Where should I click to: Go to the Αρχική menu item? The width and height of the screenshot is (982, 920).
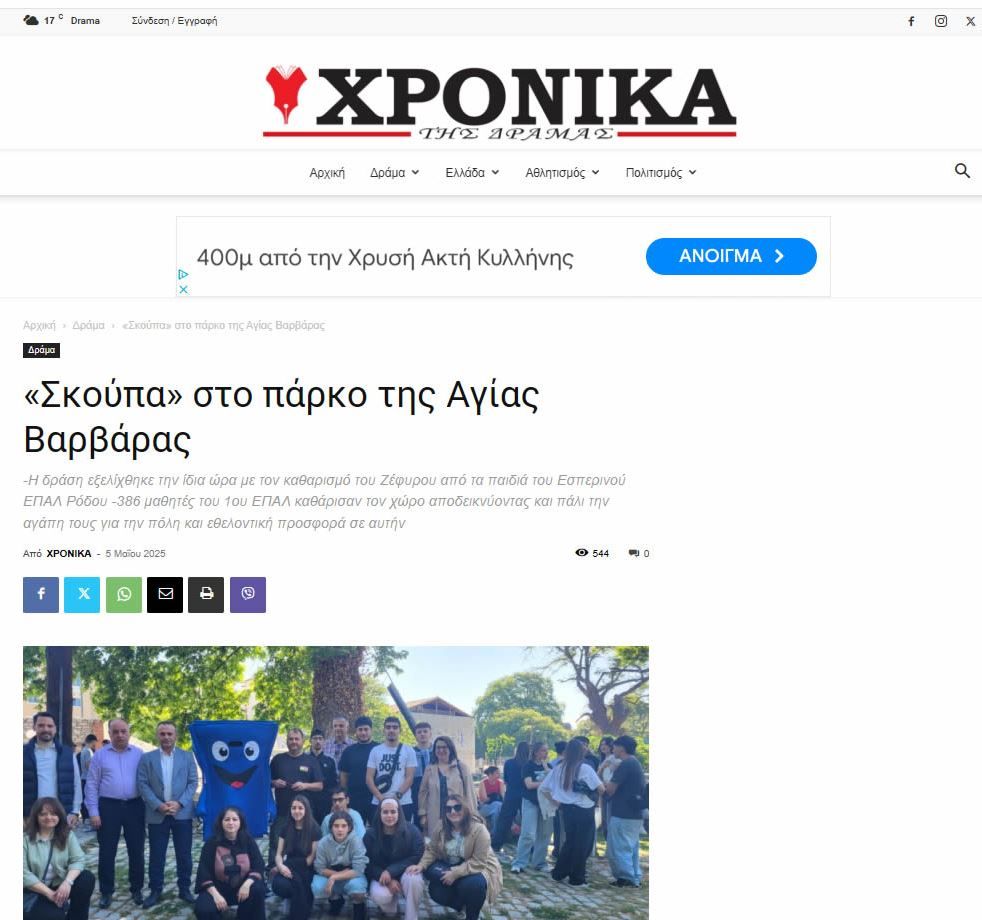click(327, 172)
